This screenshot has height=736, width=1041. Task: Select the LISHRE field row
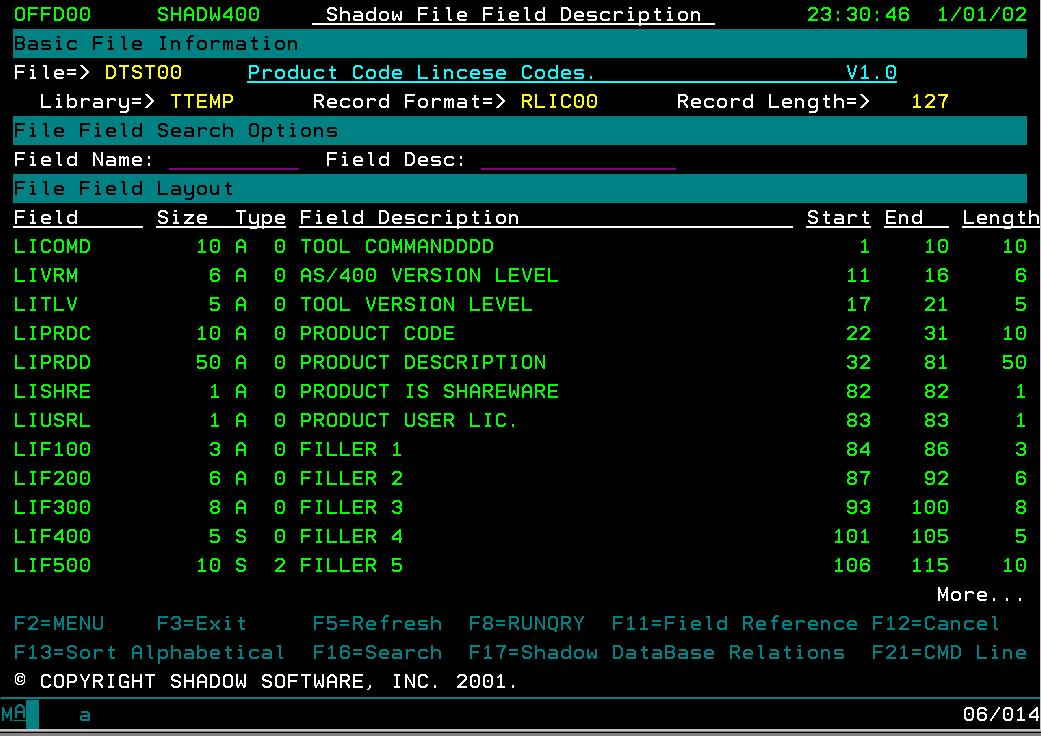pyautogui.click(x=520, y=392)
